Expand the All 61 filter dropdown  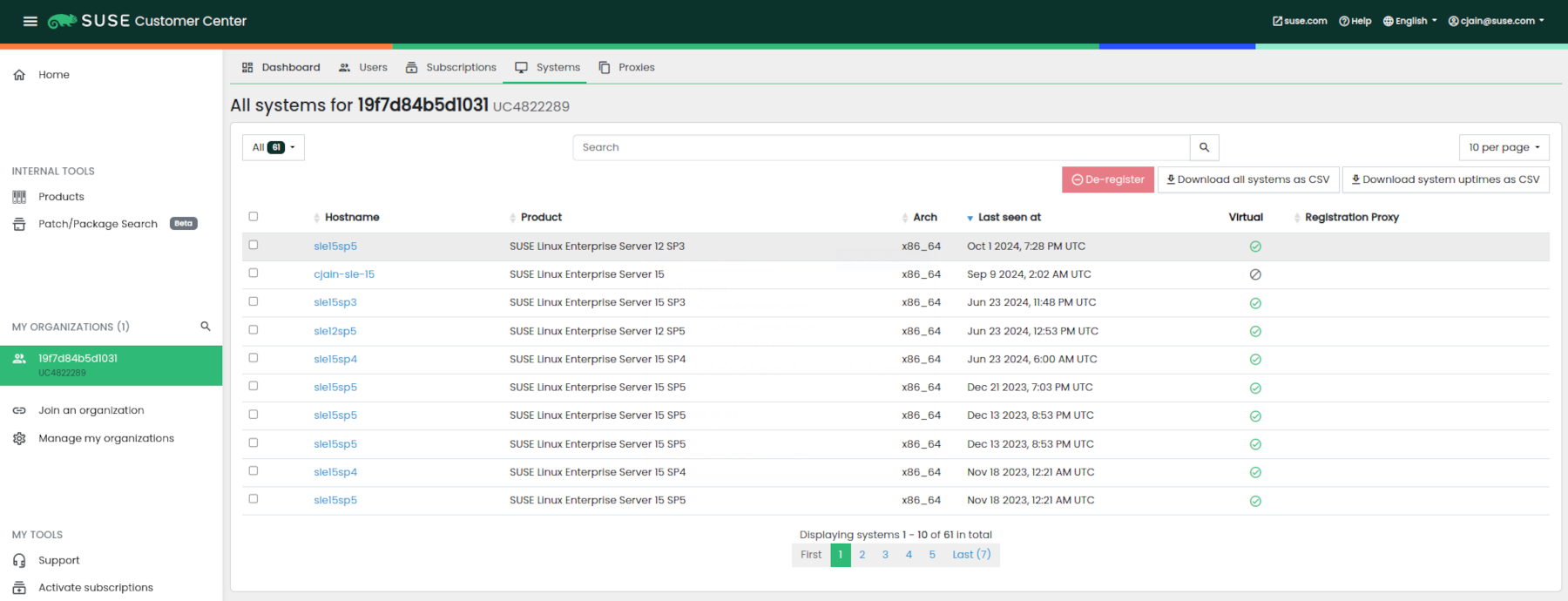274,147
